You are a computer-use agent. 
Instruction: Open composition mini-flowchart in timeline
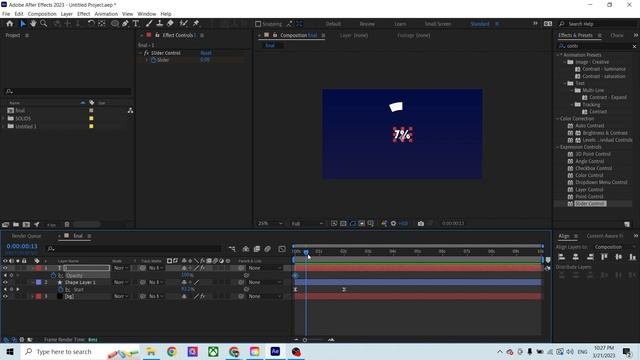click(232, 249)
